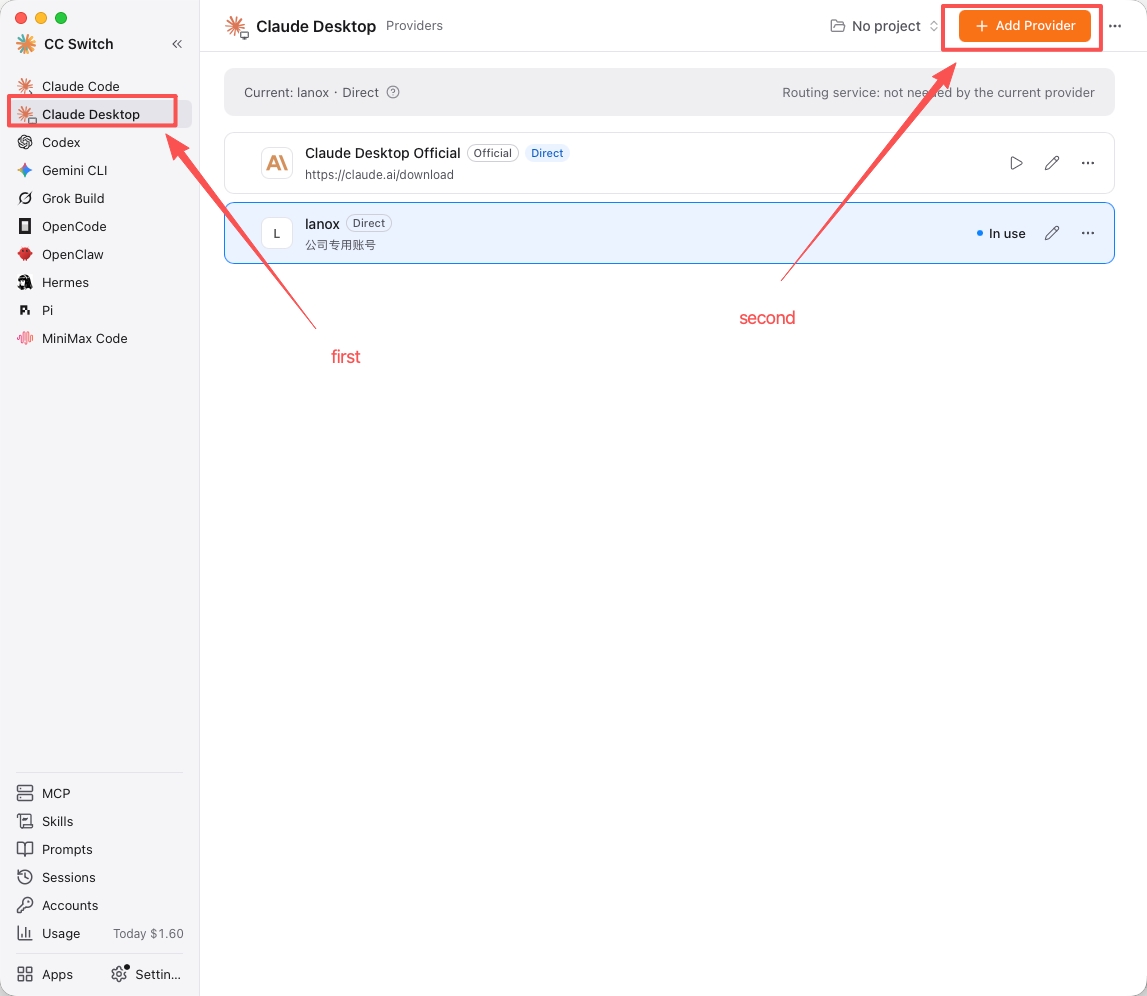Open the Accounts key icon
Screen dimensions: 1147x996
25,905
